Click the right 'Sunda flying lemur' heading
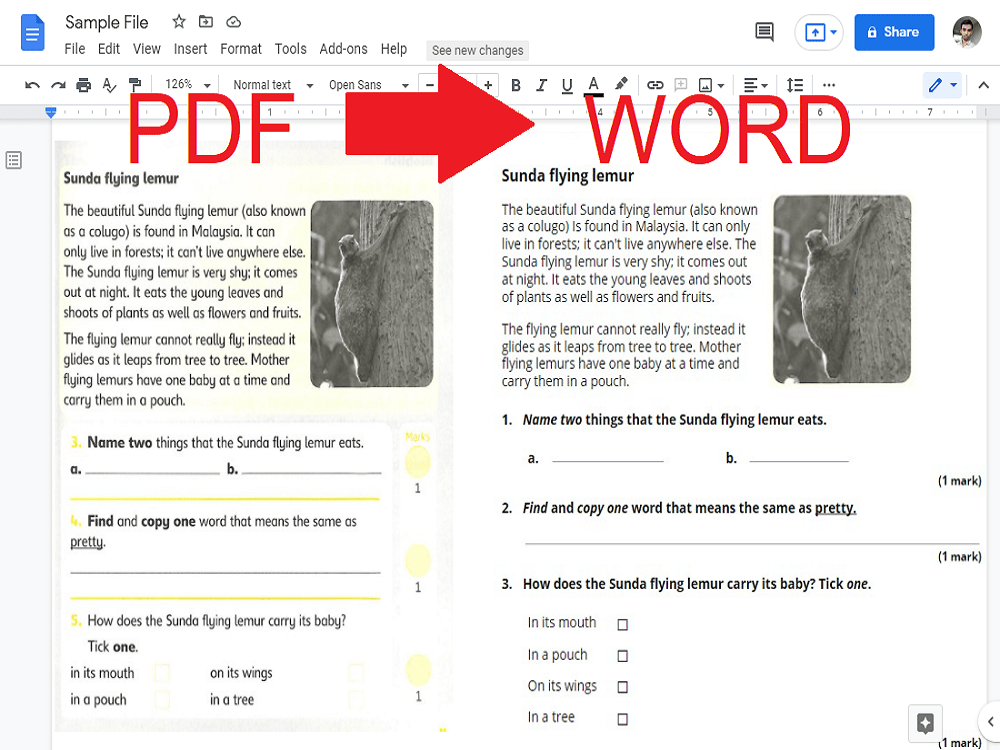This screenshot has height=750, width=1000. pyautogui.click(x=568, y=176)
